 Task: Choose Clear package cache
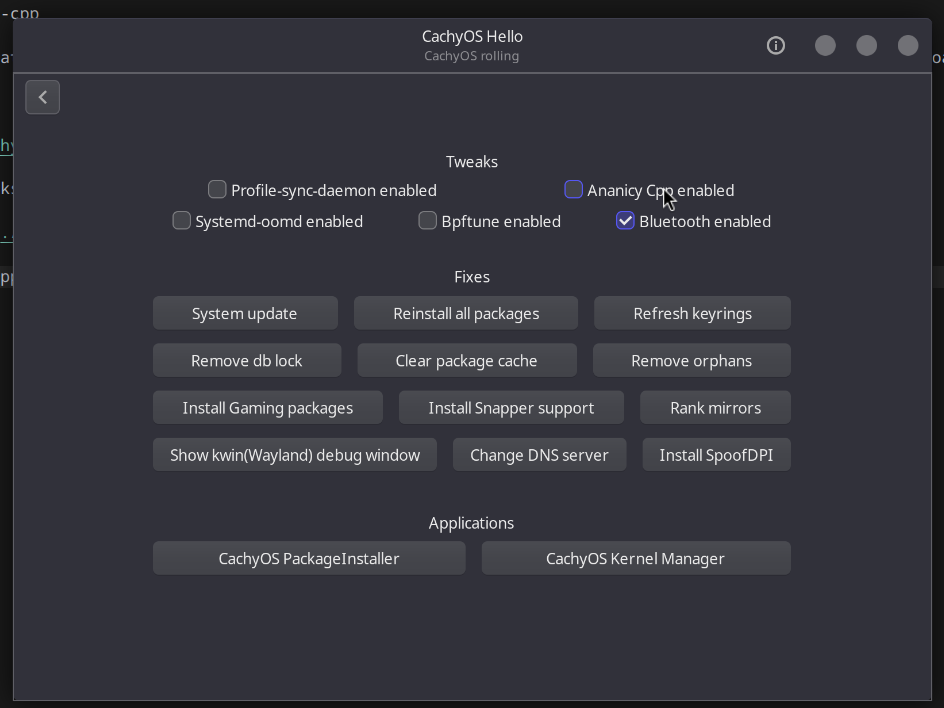coord(467,360)
